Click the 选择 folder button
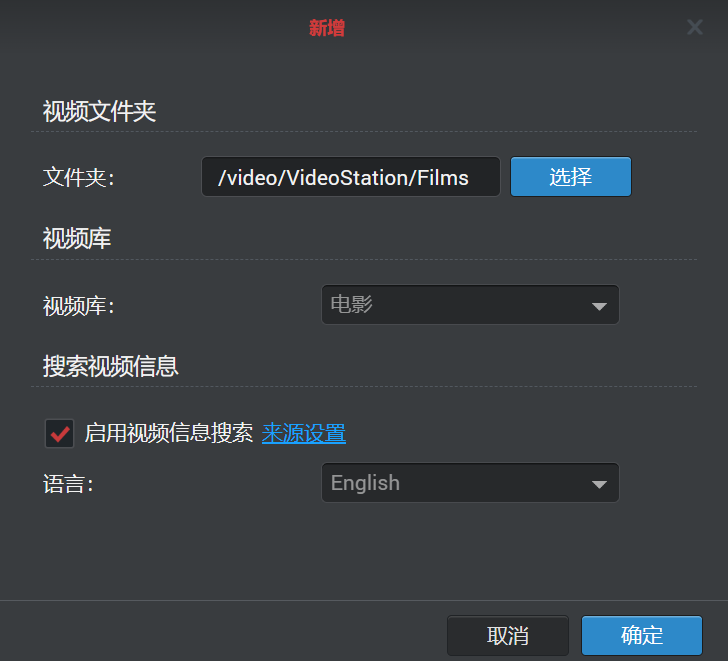The image size is (728, 661). click(x=571, y=176)
